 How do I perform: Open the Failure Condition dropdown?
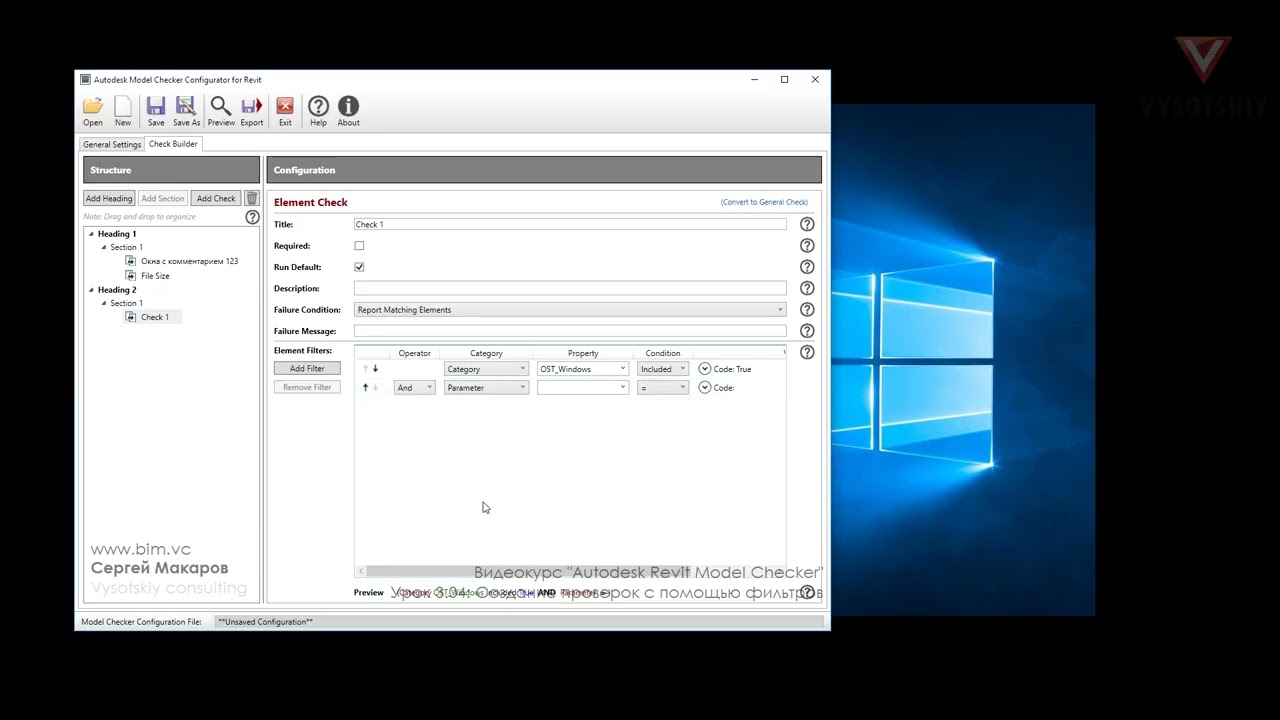[570, 310]
